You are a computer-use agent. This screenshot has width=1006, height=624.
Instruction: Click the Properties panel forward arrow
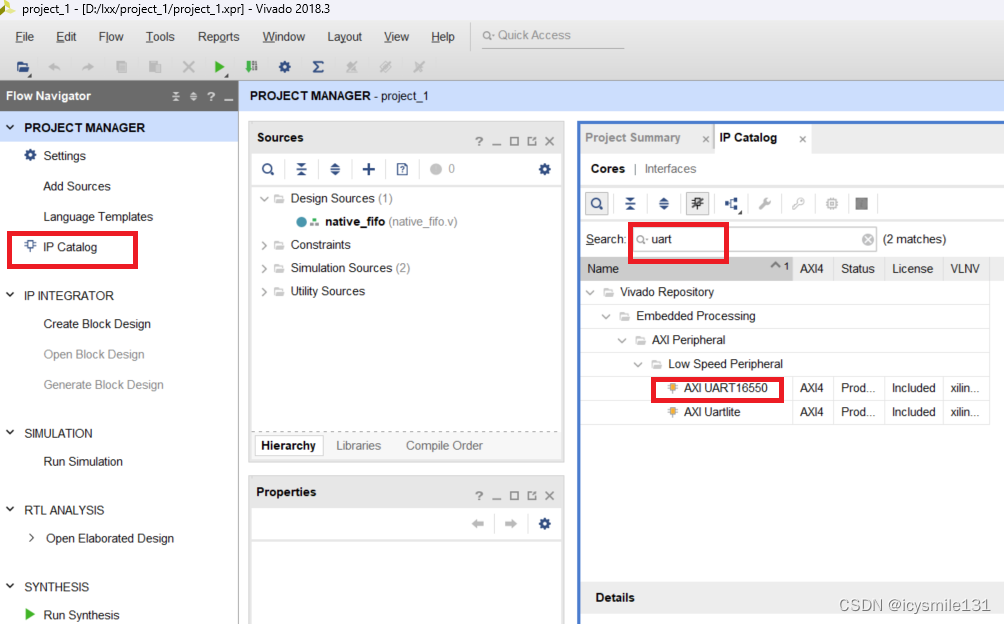pos(511,524)
